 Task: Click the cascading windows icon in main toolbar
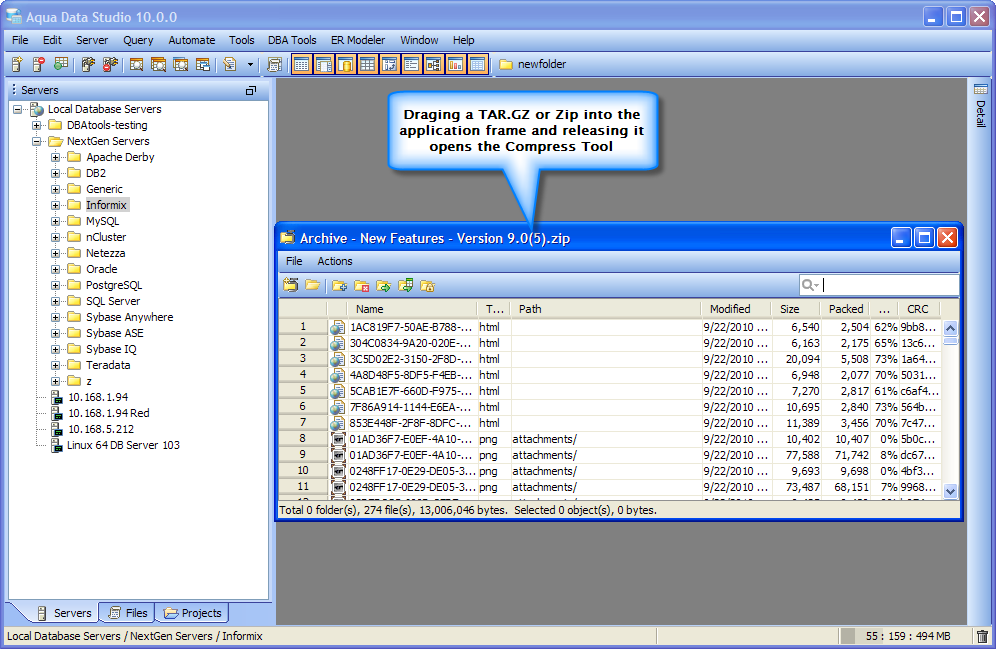(x=181, y=64)
